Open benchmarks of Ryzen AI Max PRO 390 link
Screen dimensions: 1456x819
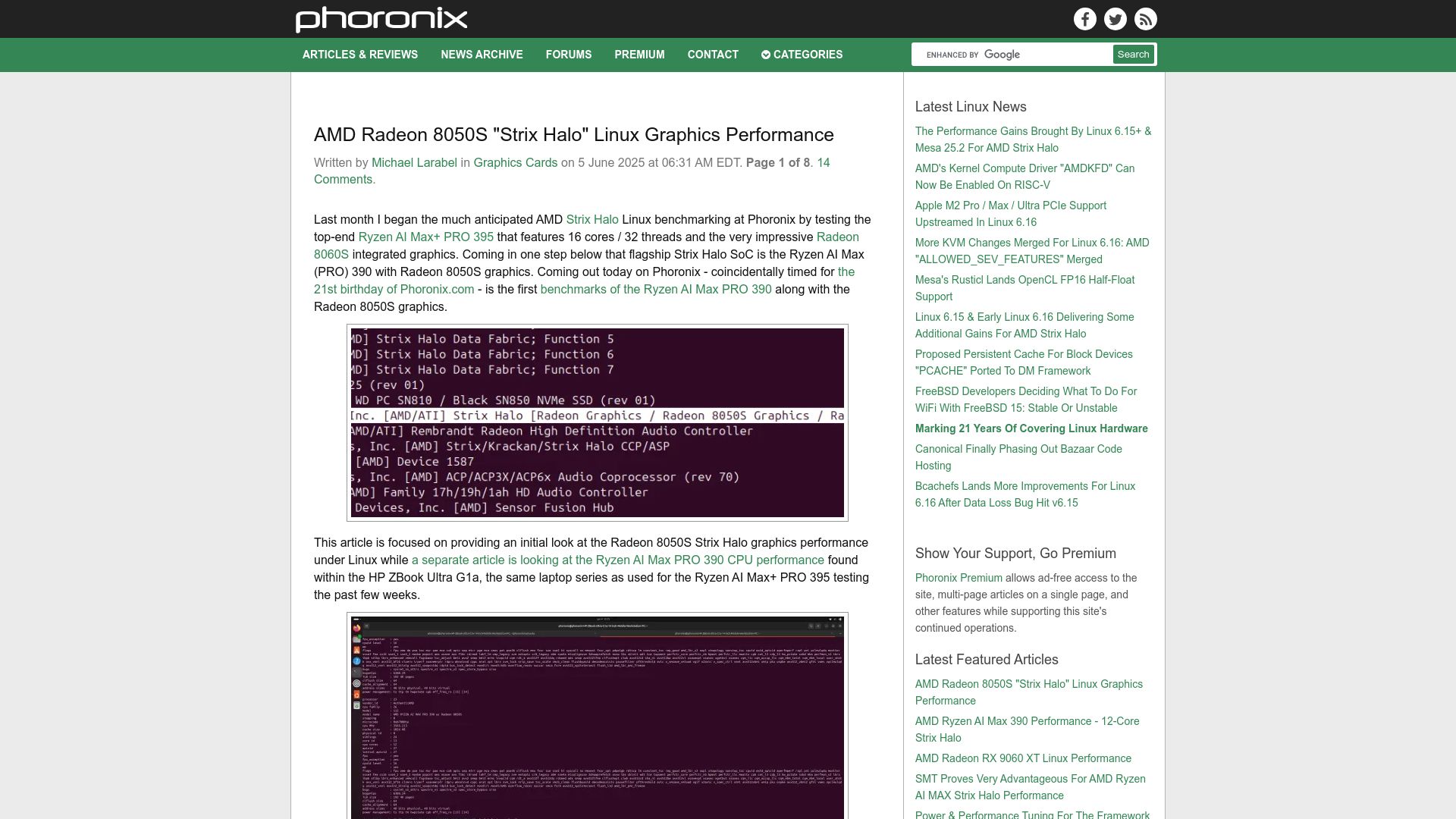tap(656, 290)
